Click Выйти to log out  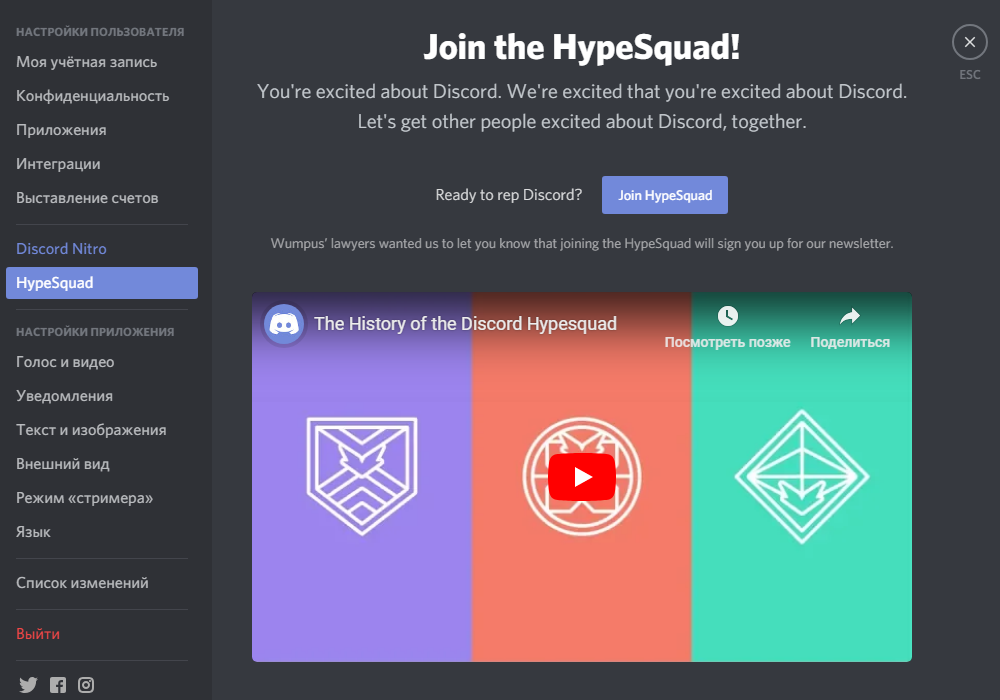click(38, 634)
